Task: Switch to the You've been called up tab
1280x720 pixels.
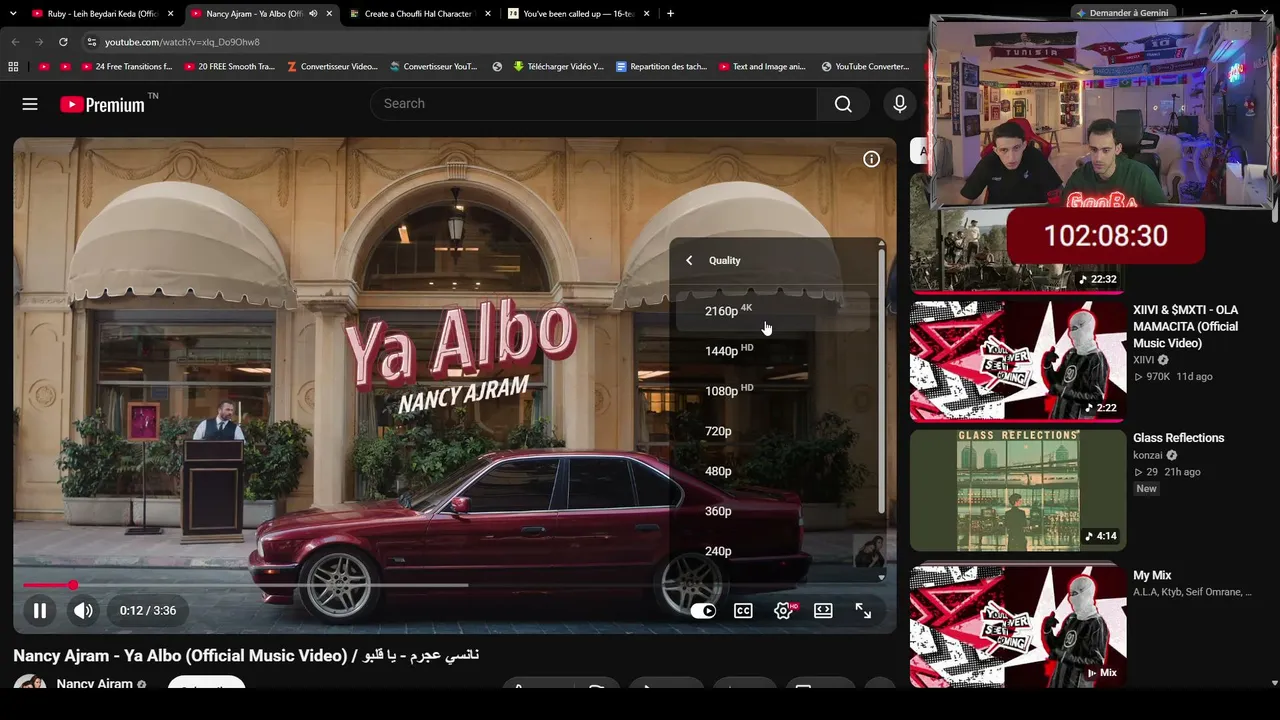Action: coord(579,14)
